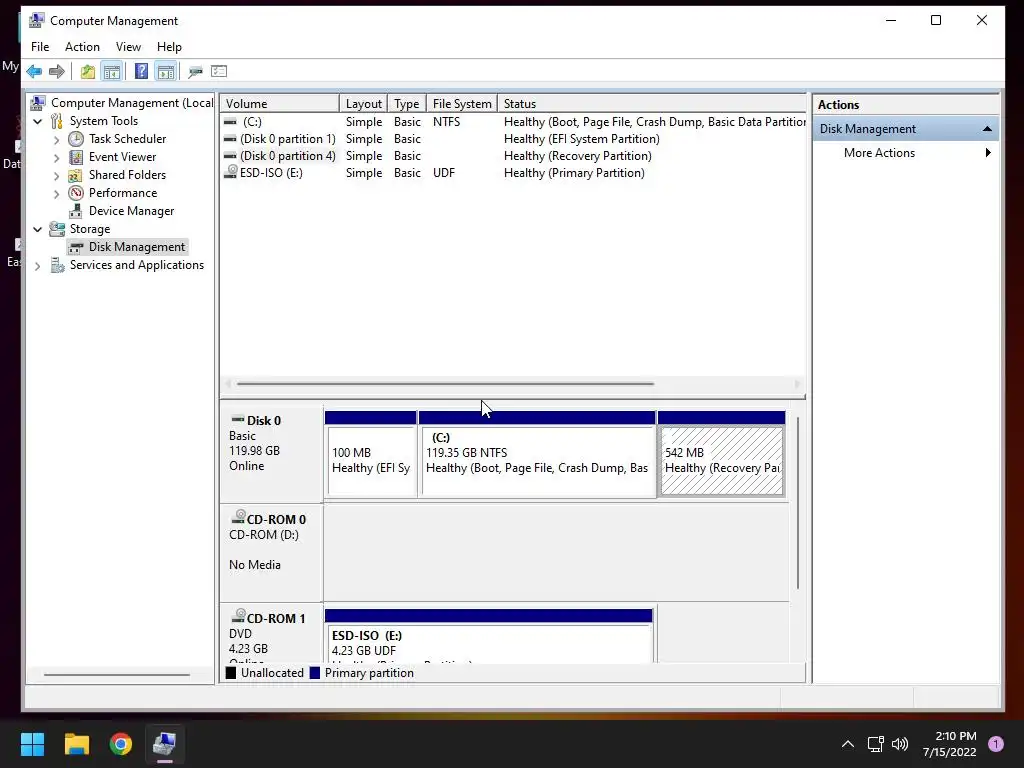Viewport: 1024px width, 768px height.
Task: Select the (Disk 0 partition 4) row
Action: [x=513, y=156]
